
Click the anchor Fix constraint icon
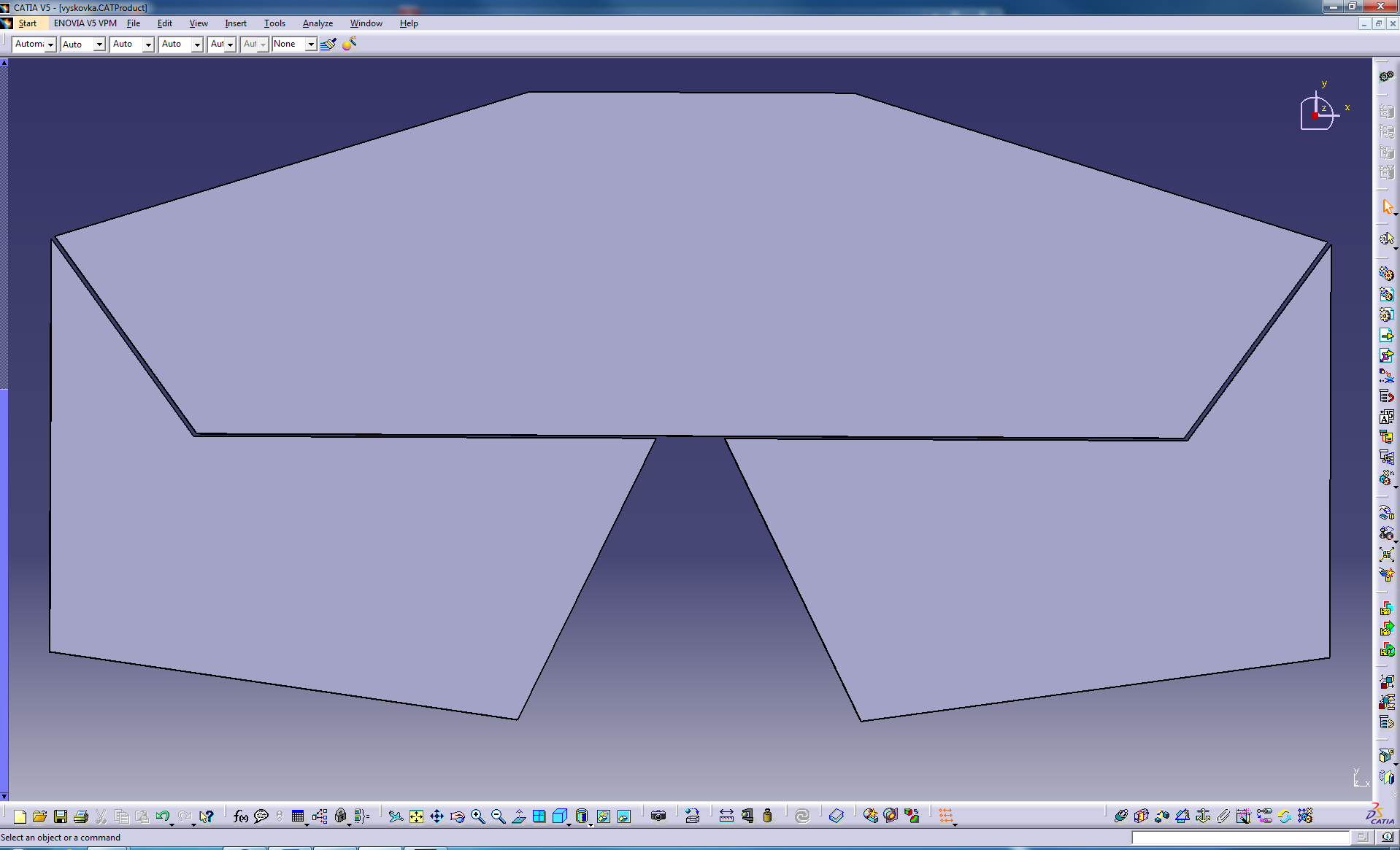click(1203, 816)
